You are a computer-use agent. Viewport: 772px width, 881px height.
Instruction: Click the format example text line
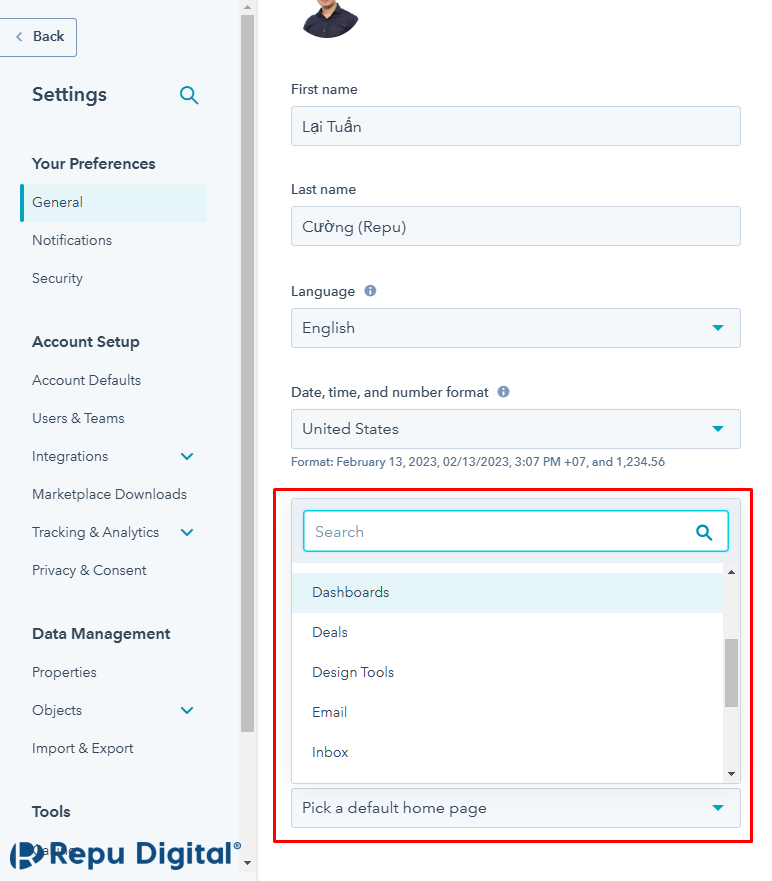click(478, 462)
